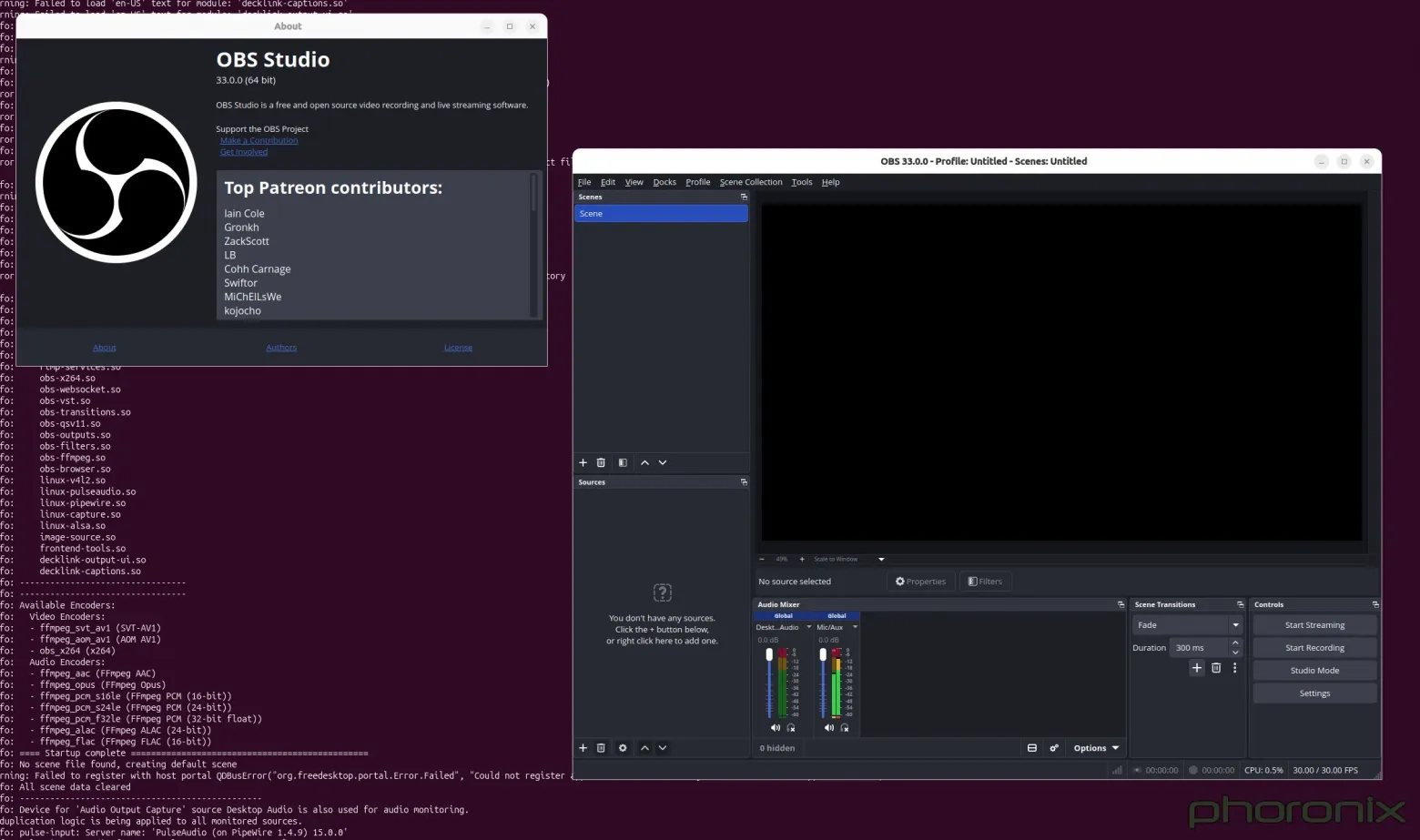Open the File menu
This screenshot has height=840, width=1420.
[584, 182]
